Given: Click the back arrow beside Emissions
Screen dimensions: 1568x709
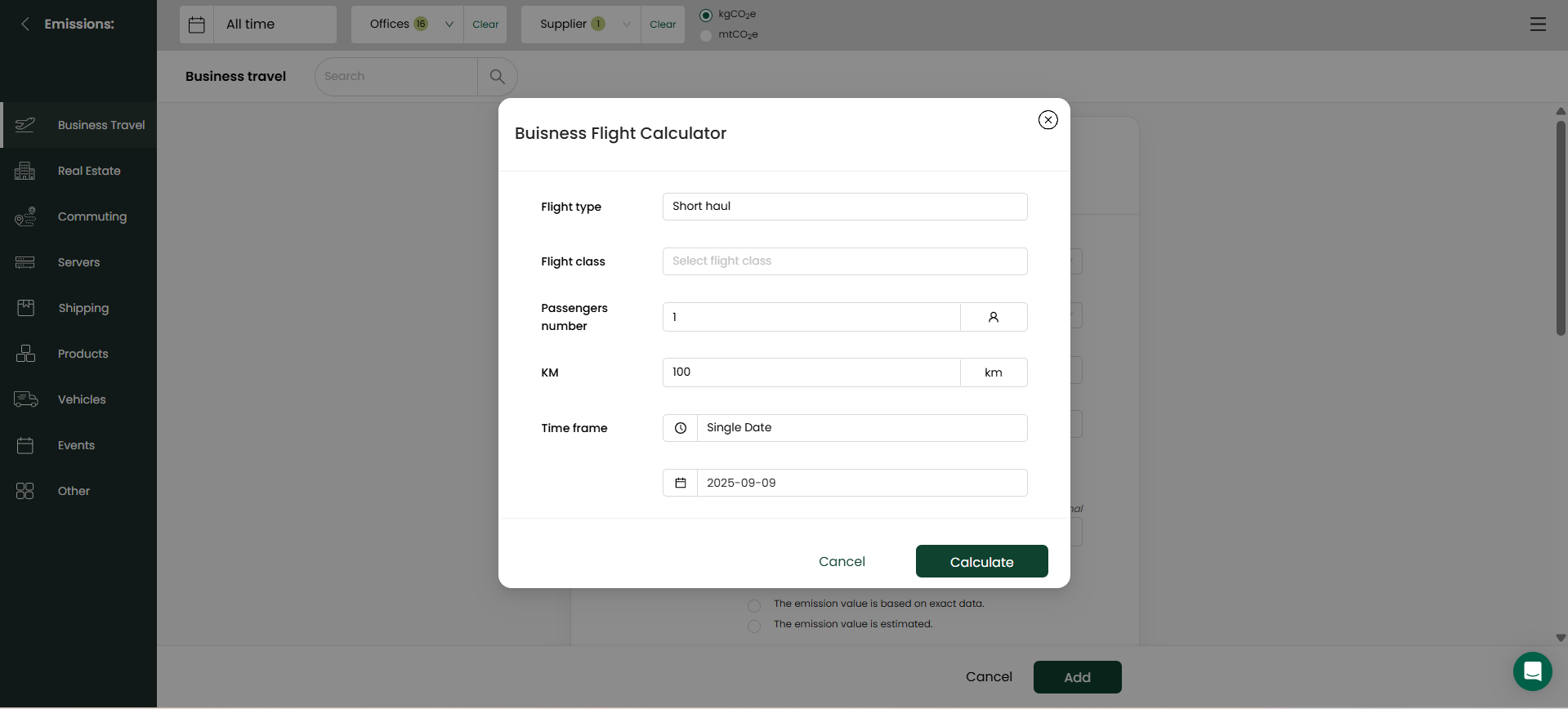Looking at the screenshot, I should (x=25, y=24).
